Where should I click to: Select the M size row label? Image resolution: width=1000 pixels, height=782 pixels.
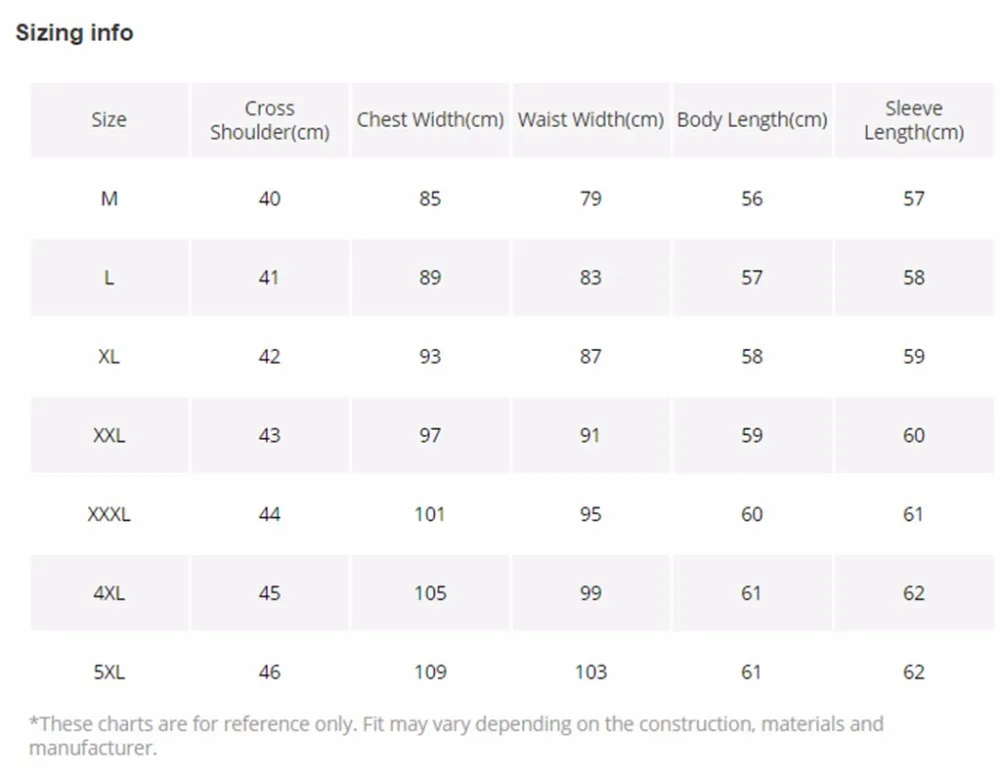point(109,199)
